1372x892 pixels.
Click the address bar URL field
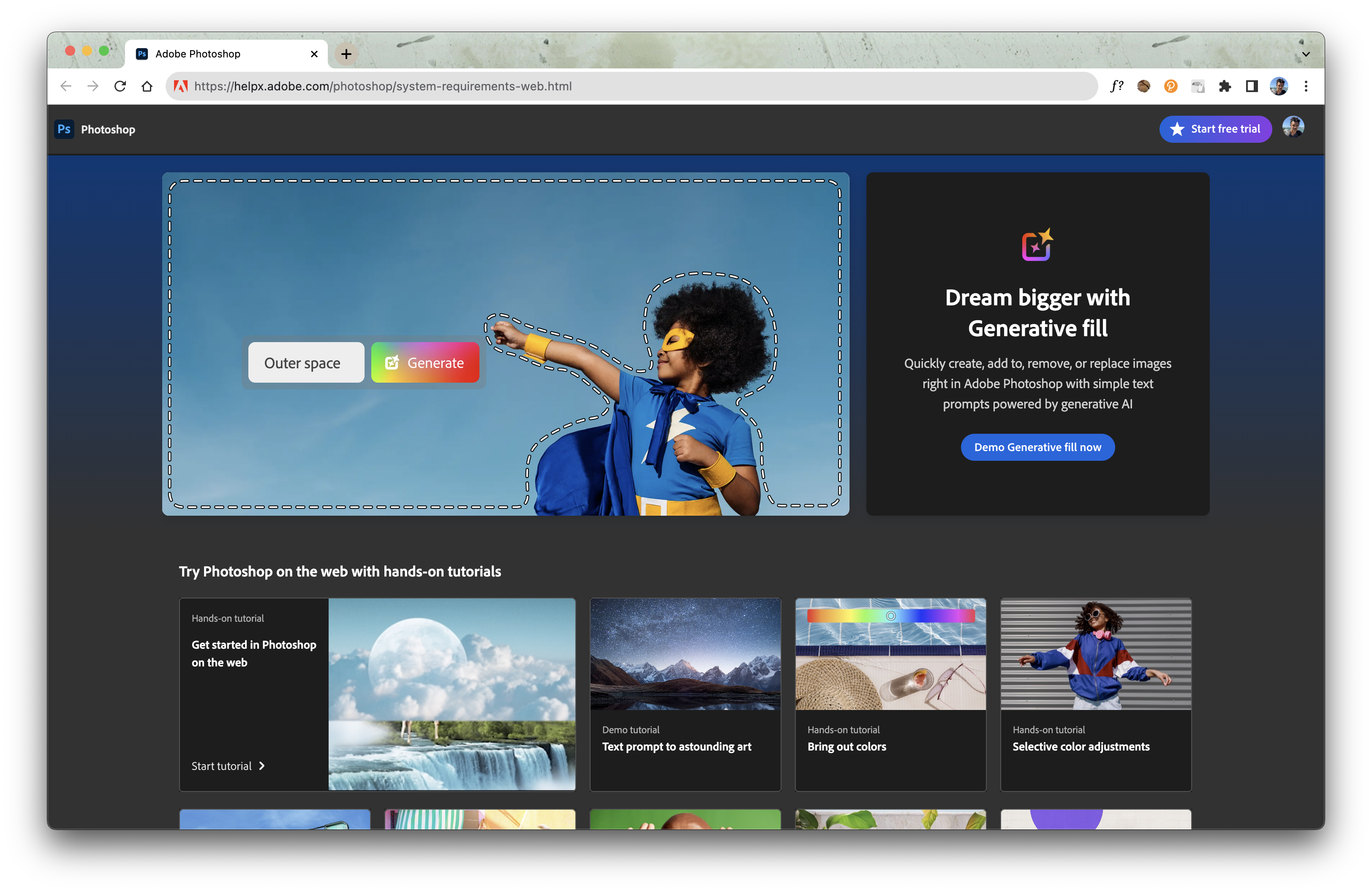[x=631, y=87]
